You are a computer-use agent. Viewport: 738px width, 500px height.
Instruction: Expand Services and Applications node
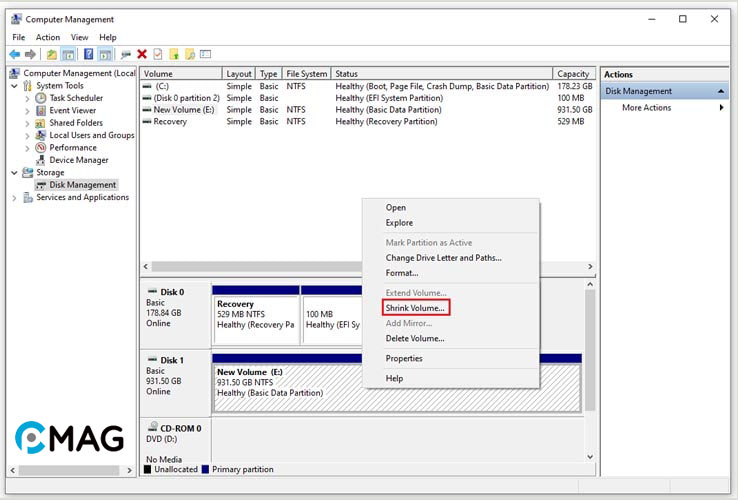tap(13, 197)
